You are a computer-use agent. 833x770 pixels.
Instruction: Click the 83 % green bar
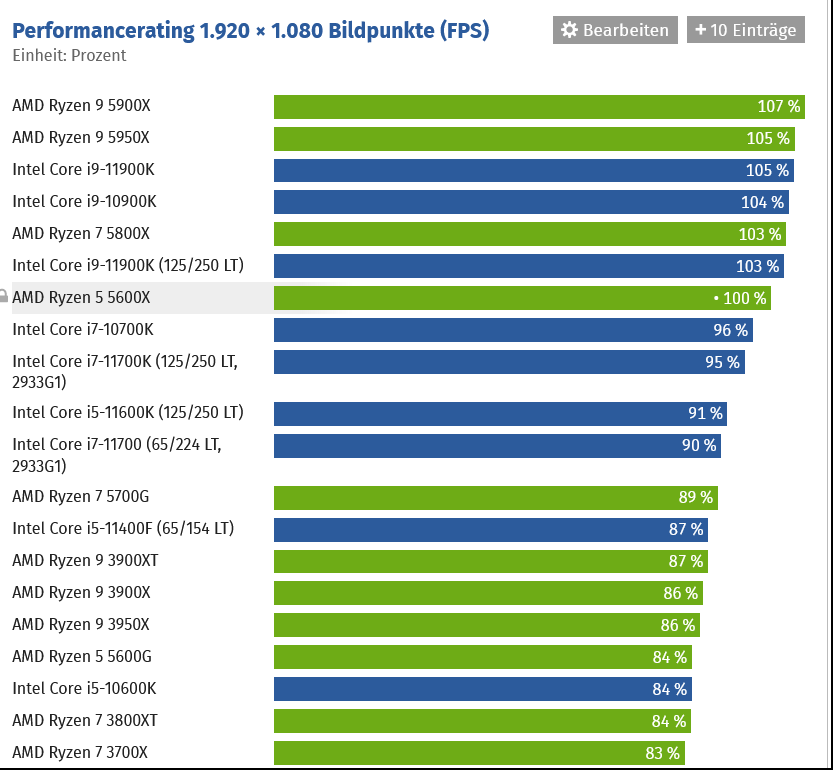pyautogui.click(x=479, y=752)
